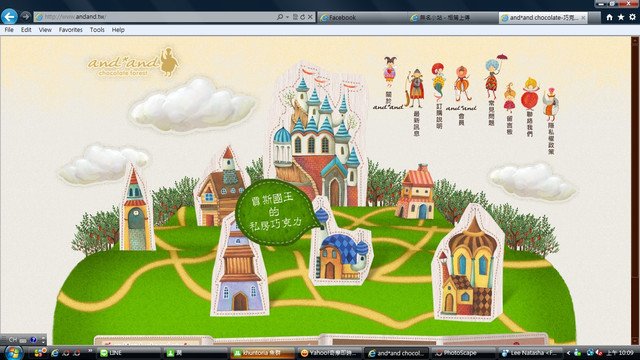
Task: Open the Favorites menu
Action: tap(70, 30)
